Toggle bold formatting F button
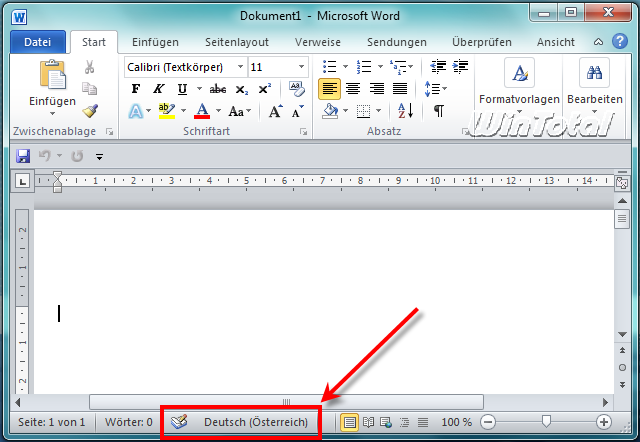Image resolution: width=640 pixels, height=442 pixels. click(136, 89)
